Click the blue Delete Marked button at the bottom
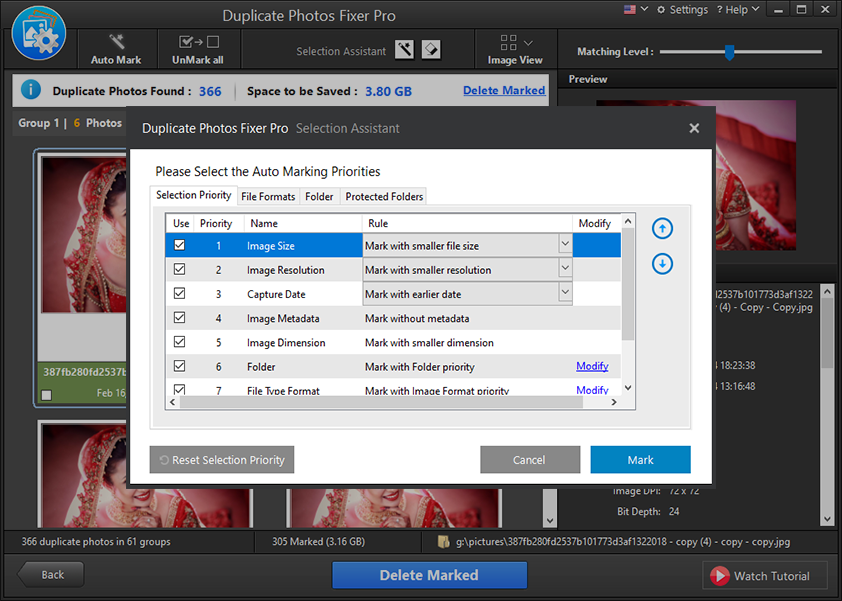 click(429, 575)
